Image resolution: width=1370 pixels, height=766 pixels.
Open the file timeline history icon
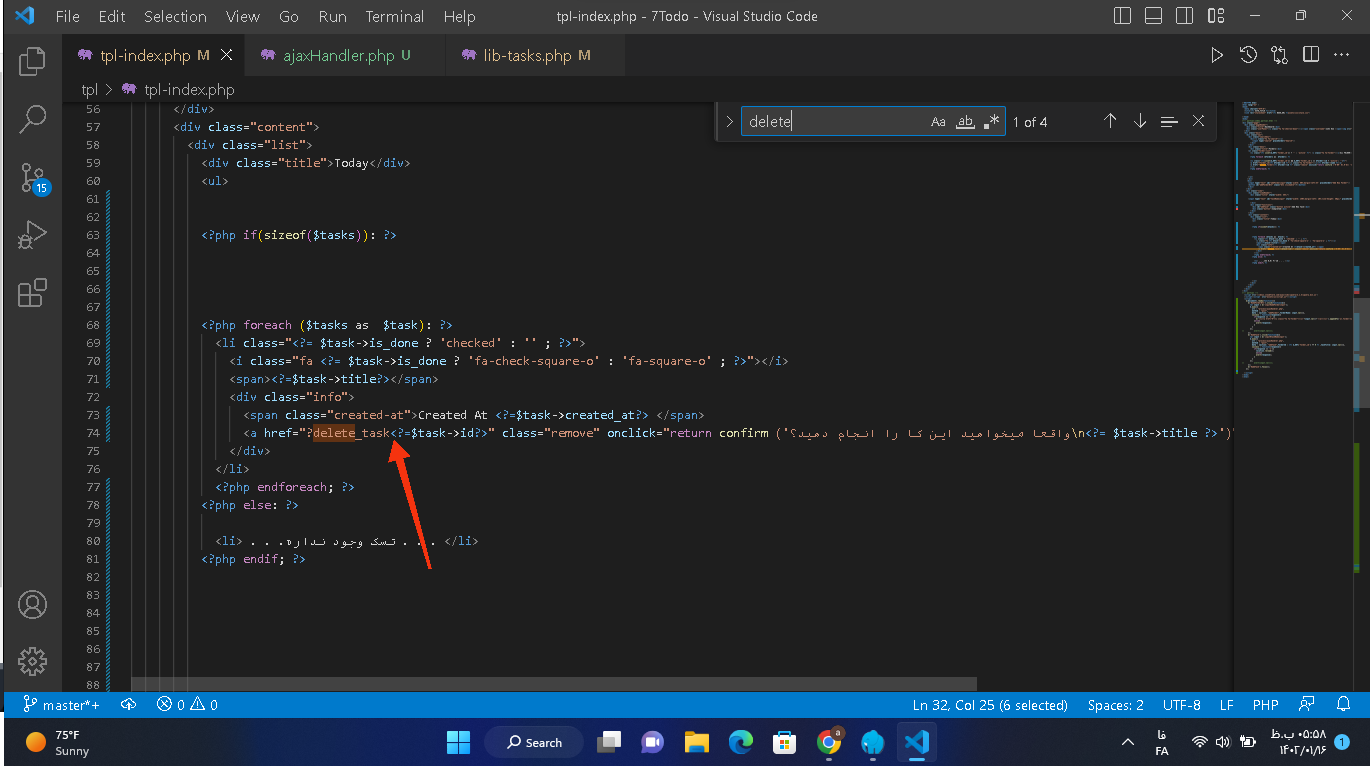(x=1248, y=55)
